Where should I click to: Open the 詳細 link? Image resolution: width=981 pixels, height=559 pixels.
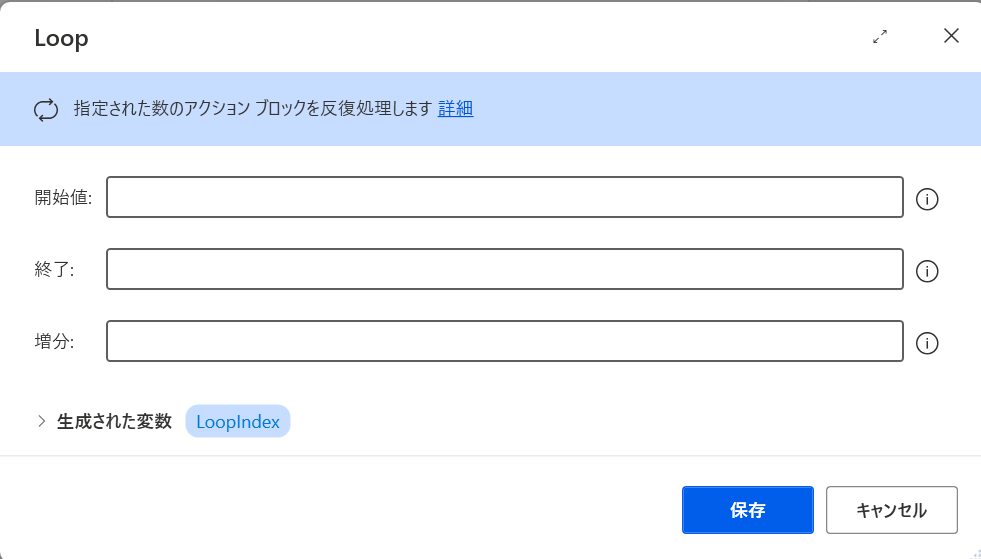455,108
